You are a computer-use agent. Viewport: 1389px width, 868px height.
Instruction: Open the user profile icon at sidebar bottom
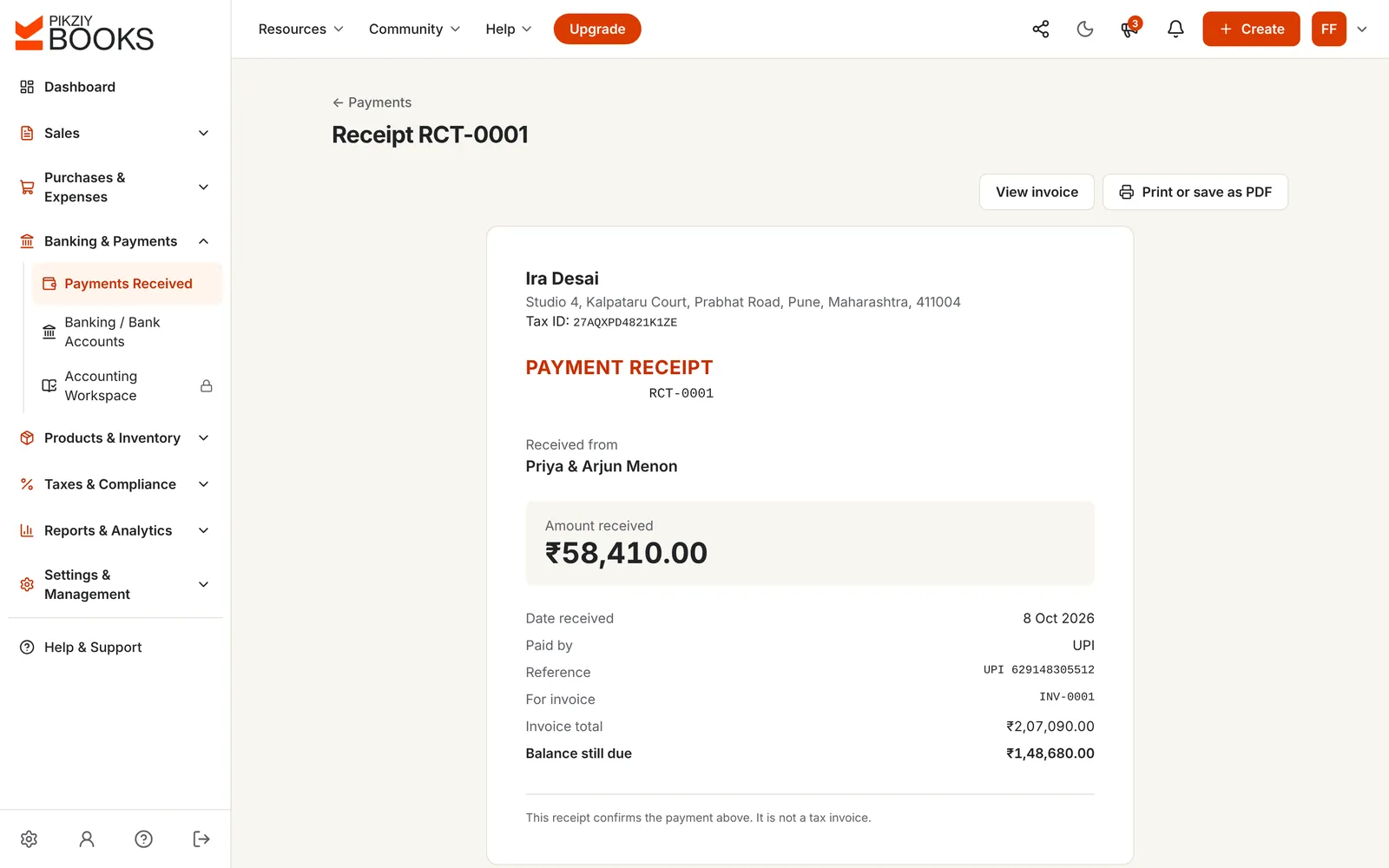(87, 838)
